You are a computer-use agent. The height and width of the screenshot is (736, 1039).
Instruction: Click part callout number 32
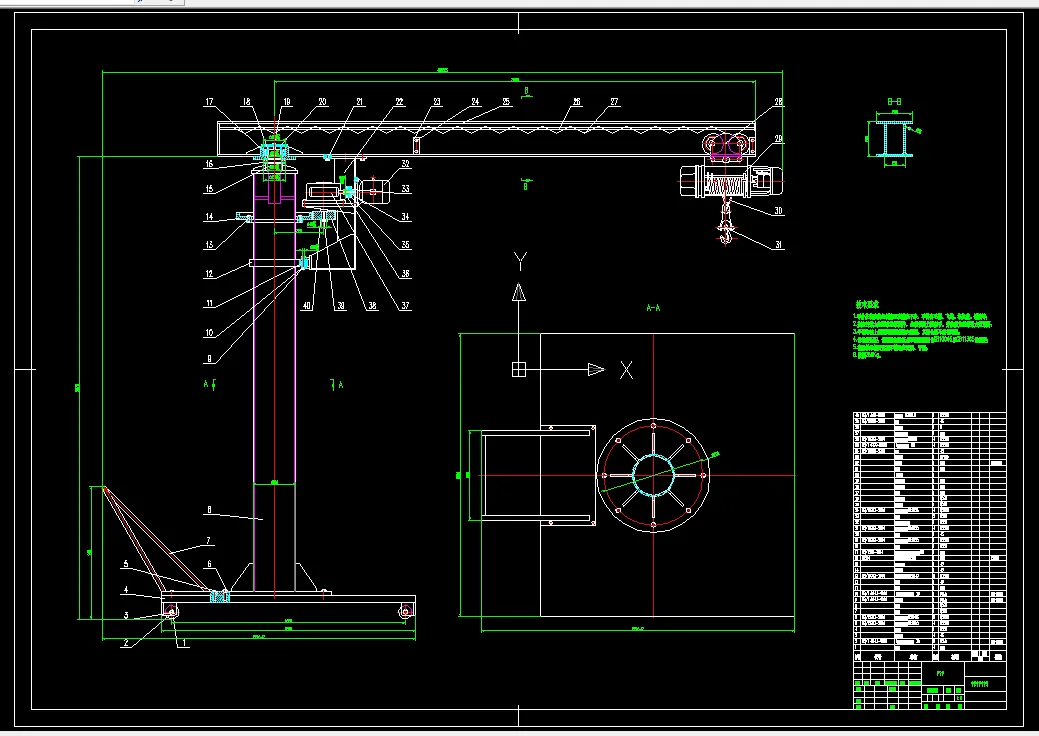[406, 164]
